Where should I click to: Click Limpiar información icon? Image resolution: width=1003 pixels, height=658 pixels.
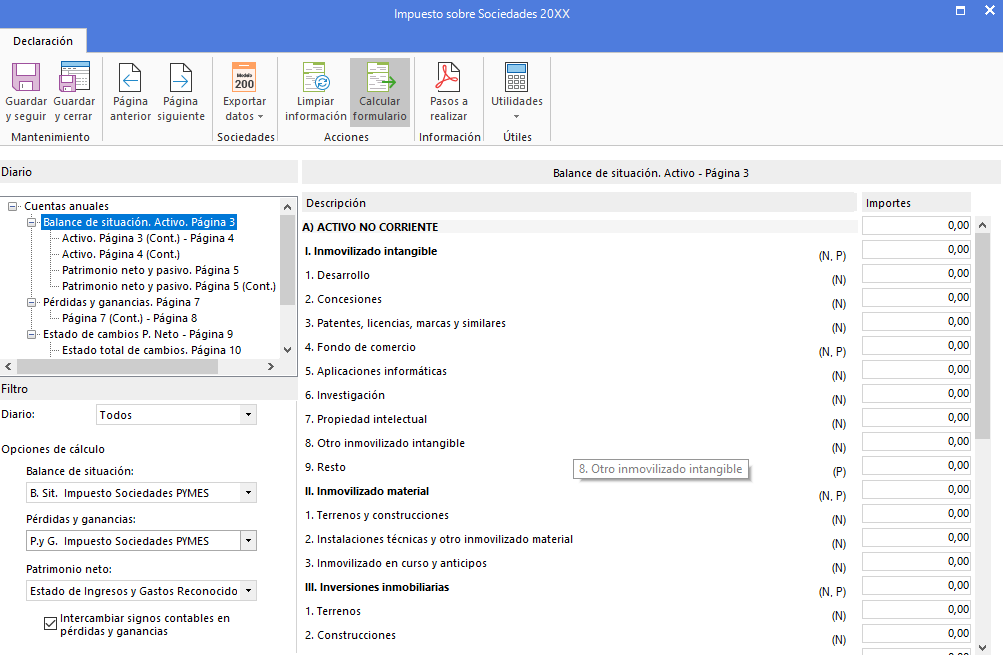[316, 77]
